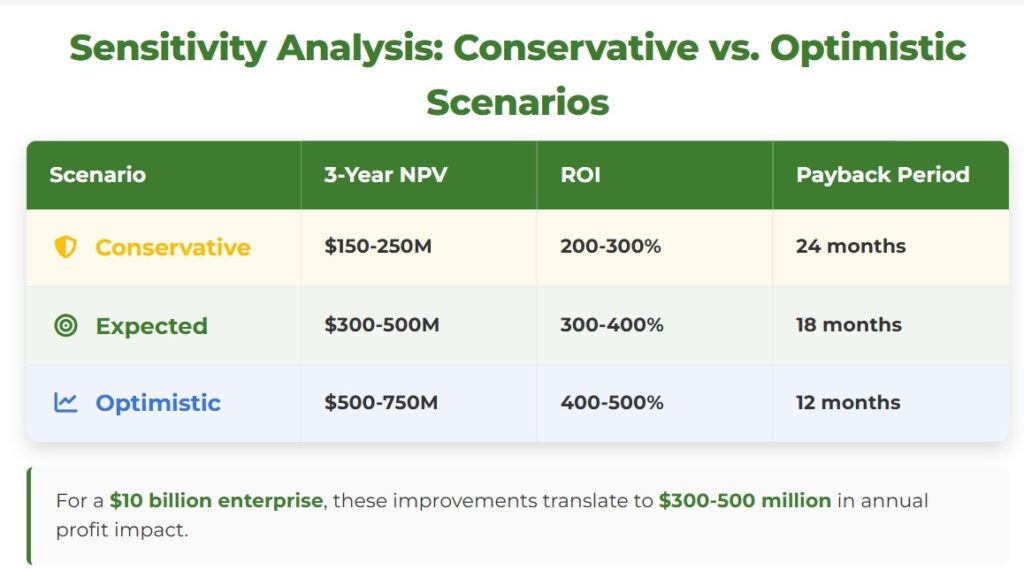Click the 200-300% ROI value
Screen dimensions: 1024x570
[x=611, y=246]
